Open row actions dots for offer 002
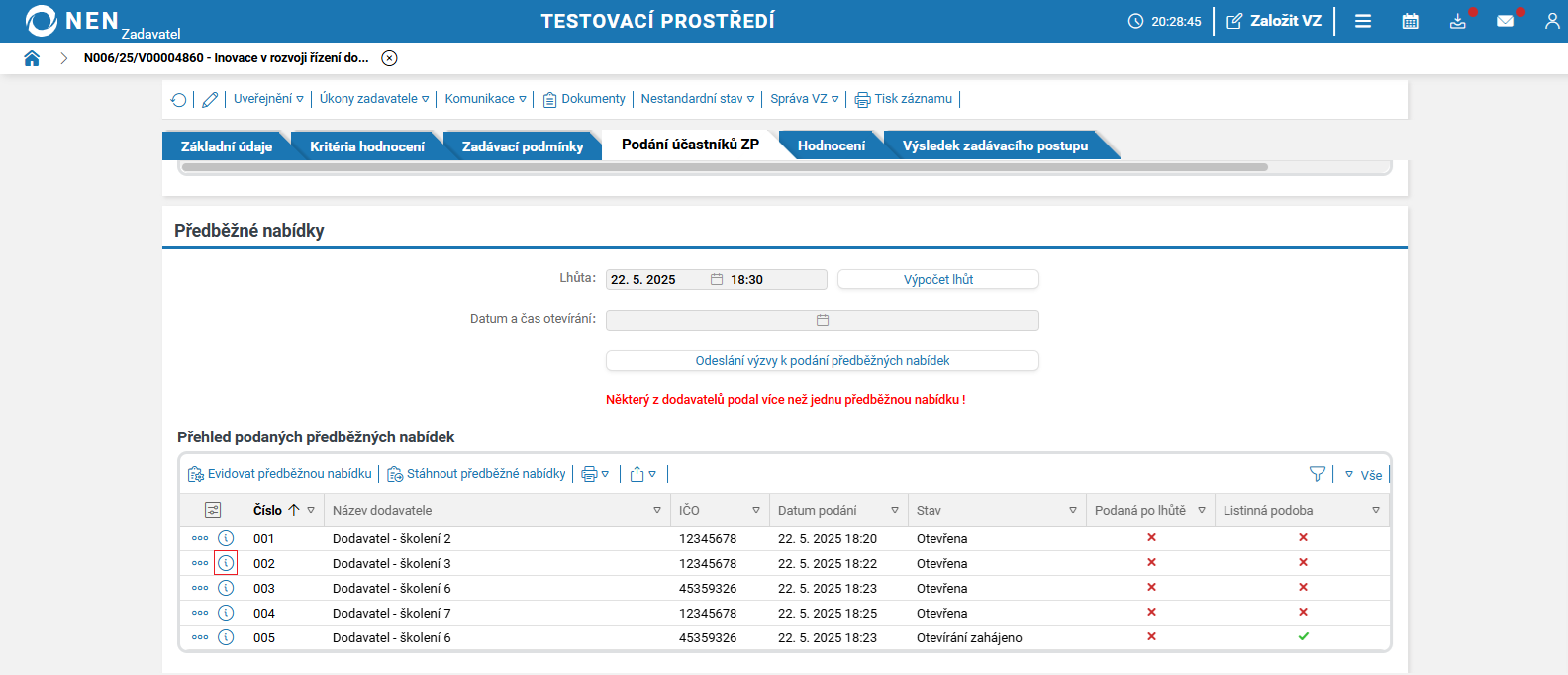 point(200,563)
